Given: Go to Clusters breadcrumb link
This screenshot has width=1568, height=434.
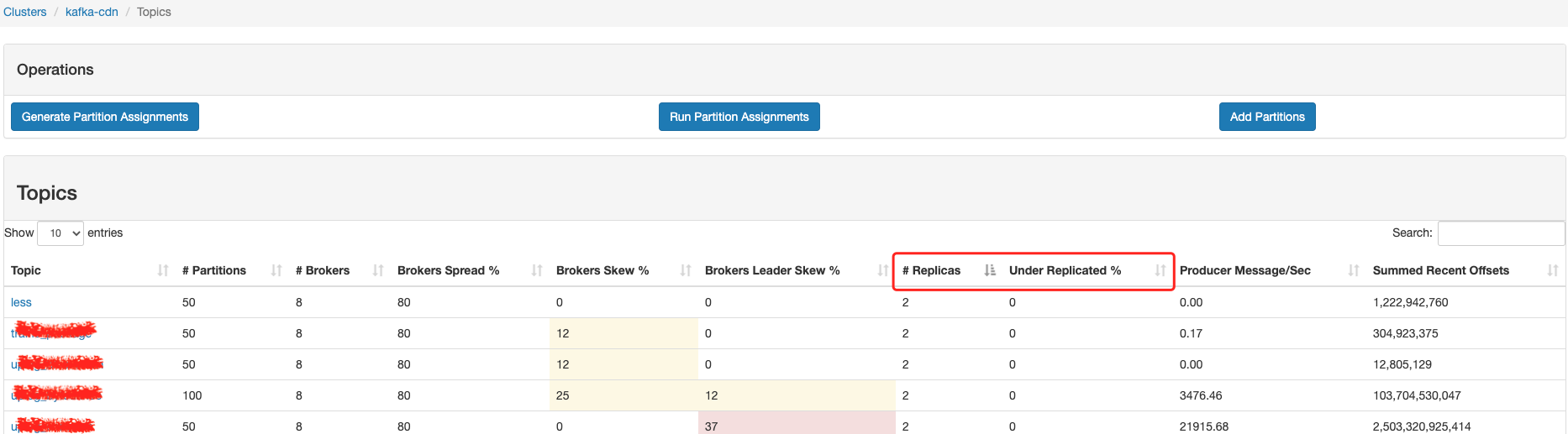Looking at the screenshot, I should click(x=25, y=12).
